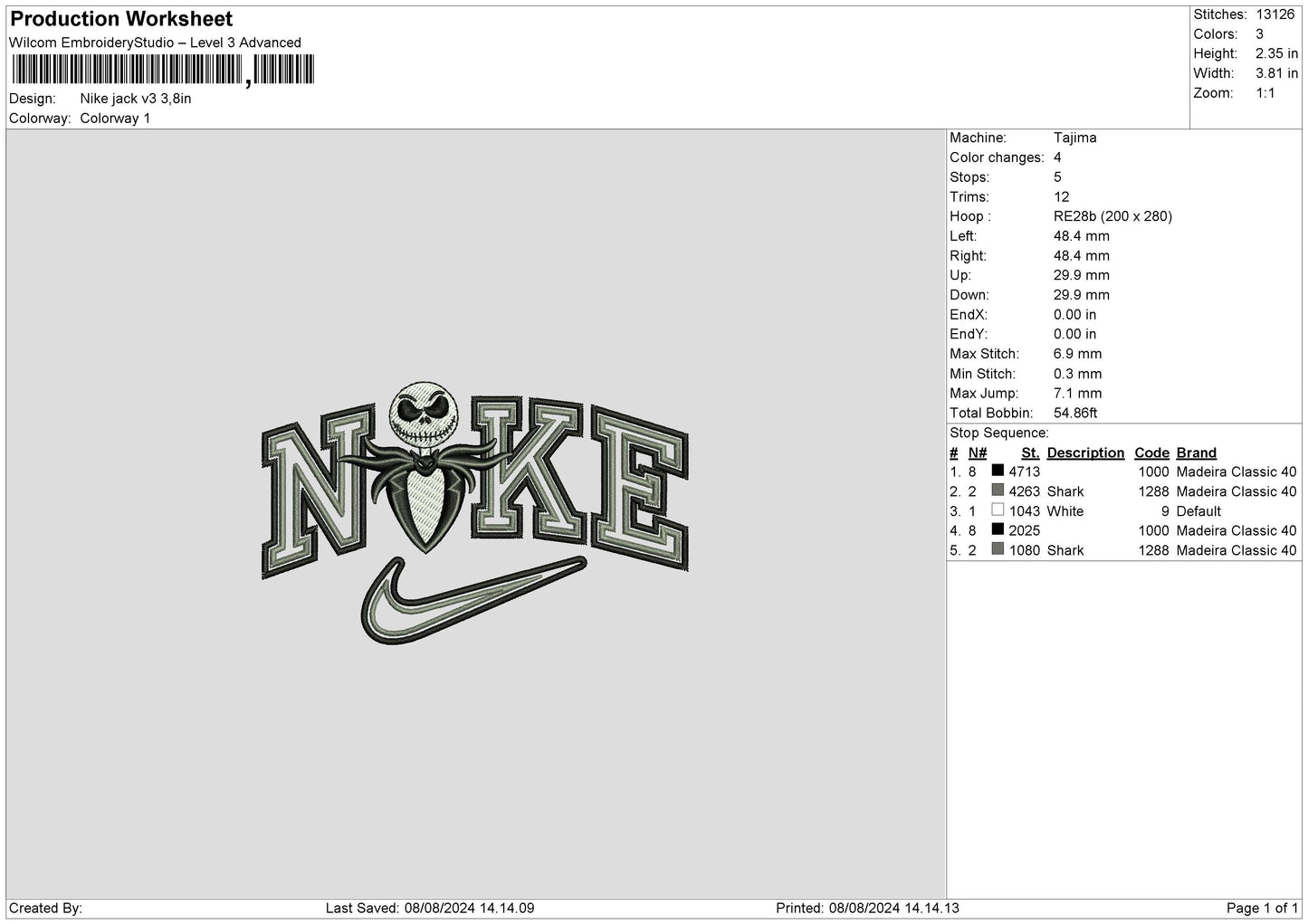
Task: Click the Stitches value '13126'
Action: 1275,14
